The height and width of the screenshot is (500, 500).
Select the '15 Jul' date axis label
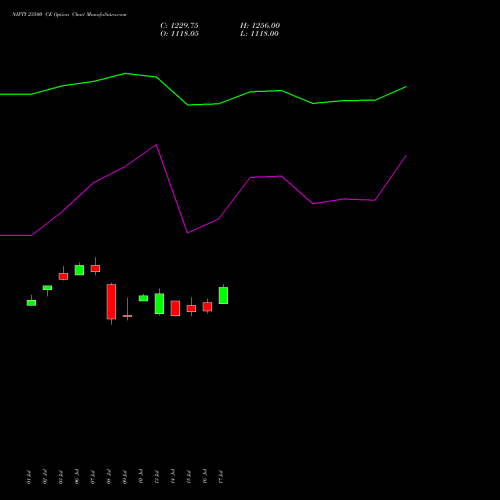(189, 477)
